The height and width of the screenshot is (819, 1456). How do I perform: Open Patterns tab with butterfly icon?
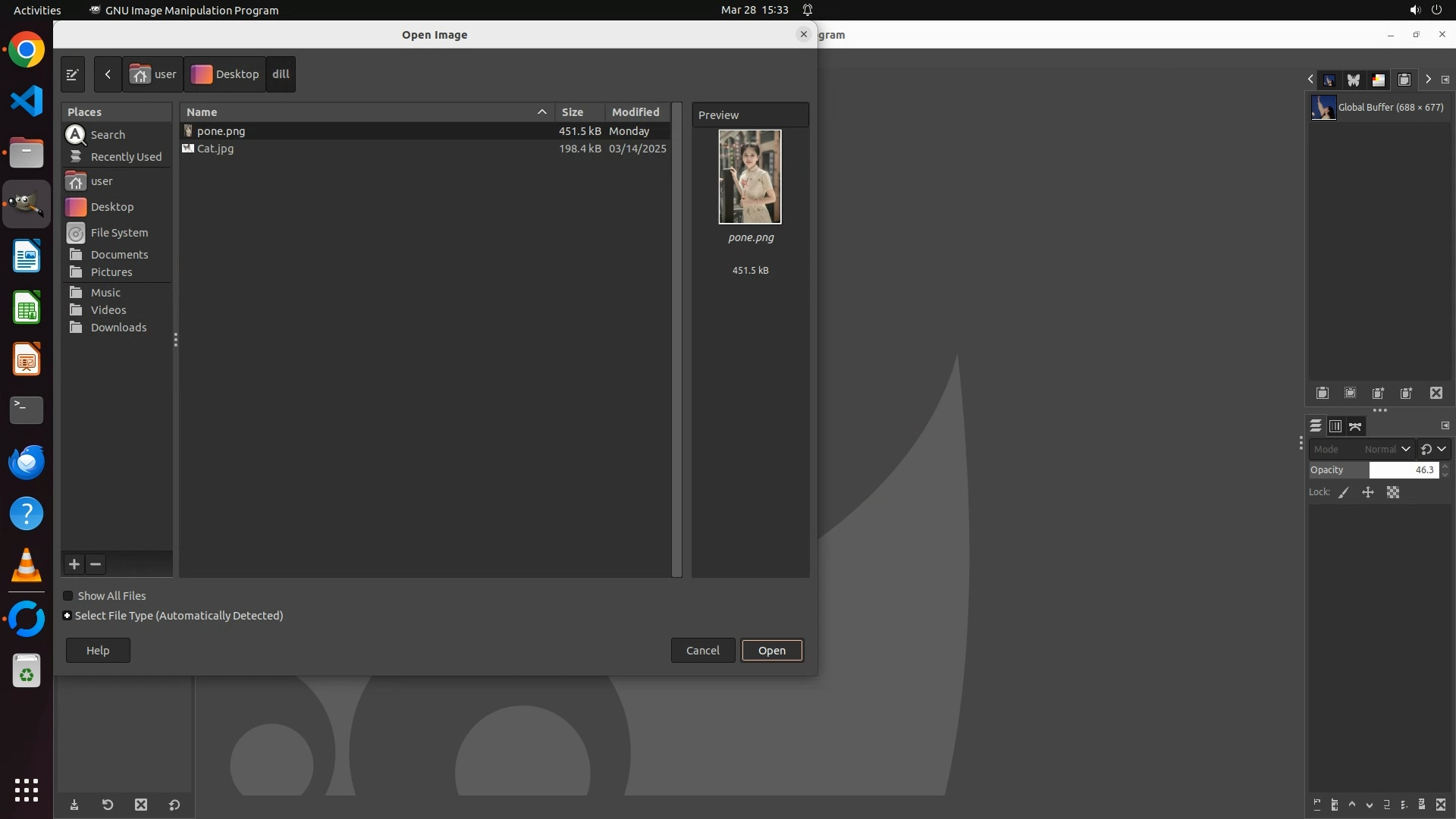point(1354,80)
